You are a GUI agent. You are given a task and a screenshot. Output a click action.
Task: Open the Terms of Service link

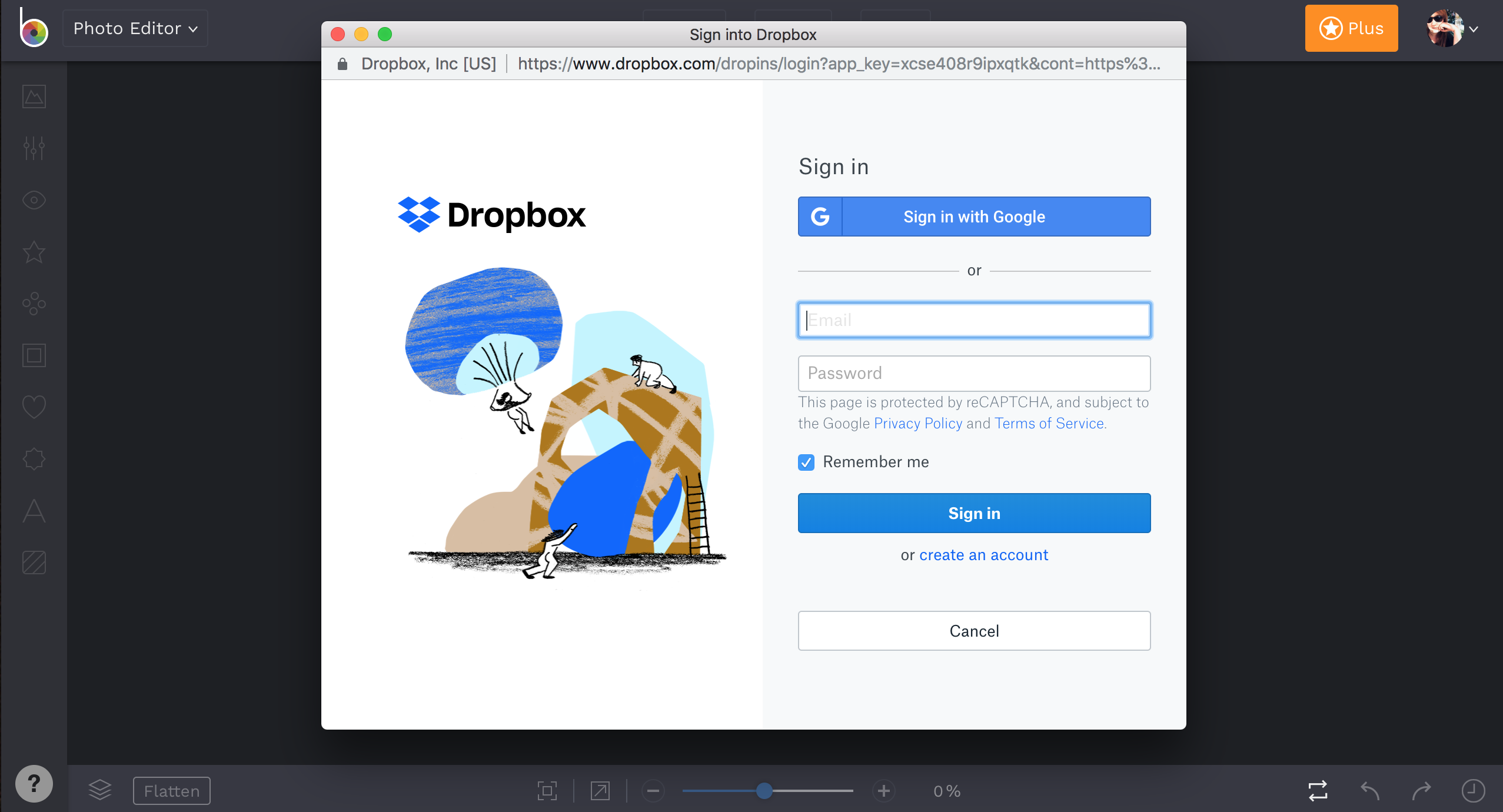[x=1049, y=423]
